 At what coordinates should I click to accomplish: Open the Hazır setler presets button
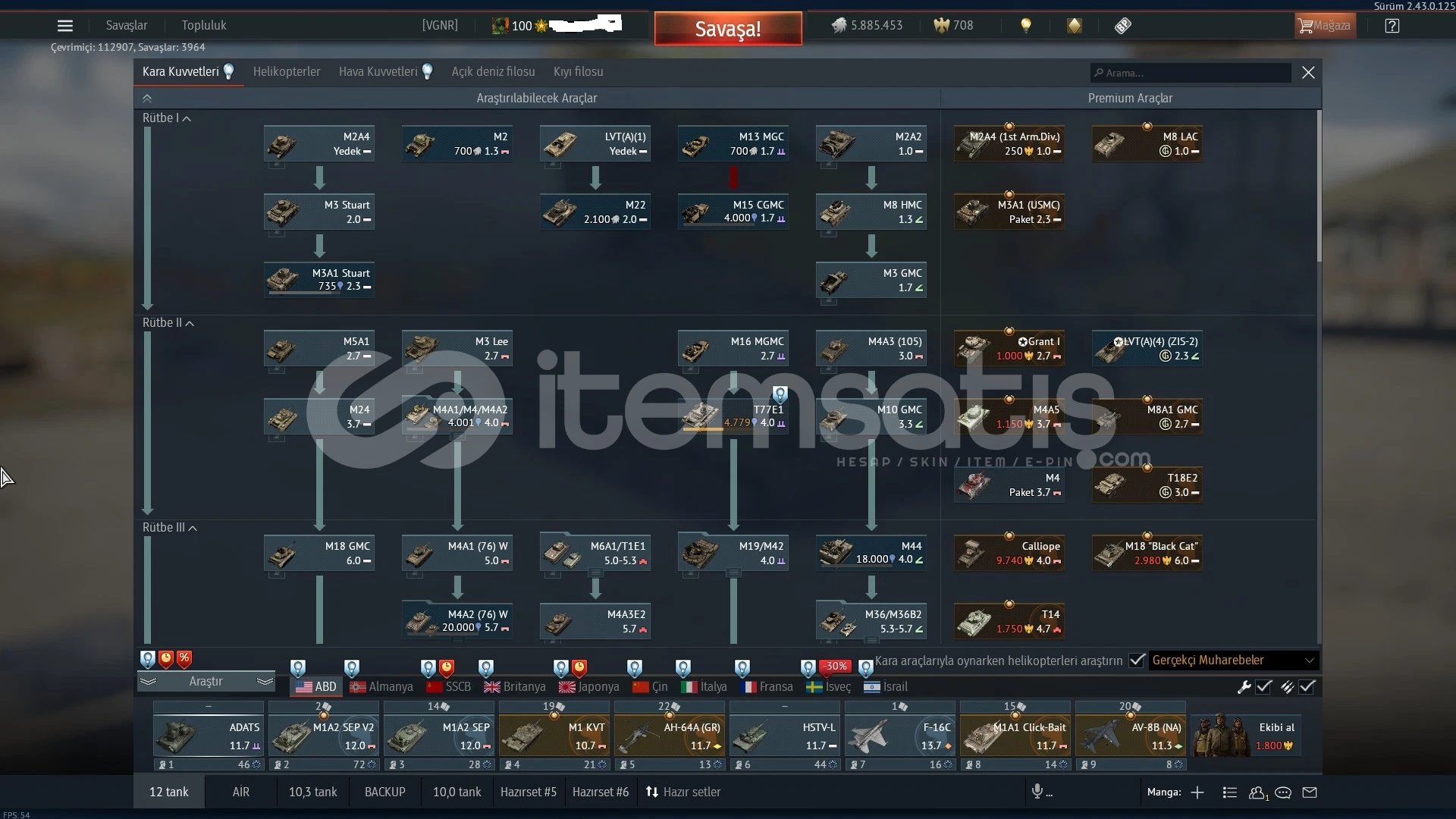click(683, 792)
